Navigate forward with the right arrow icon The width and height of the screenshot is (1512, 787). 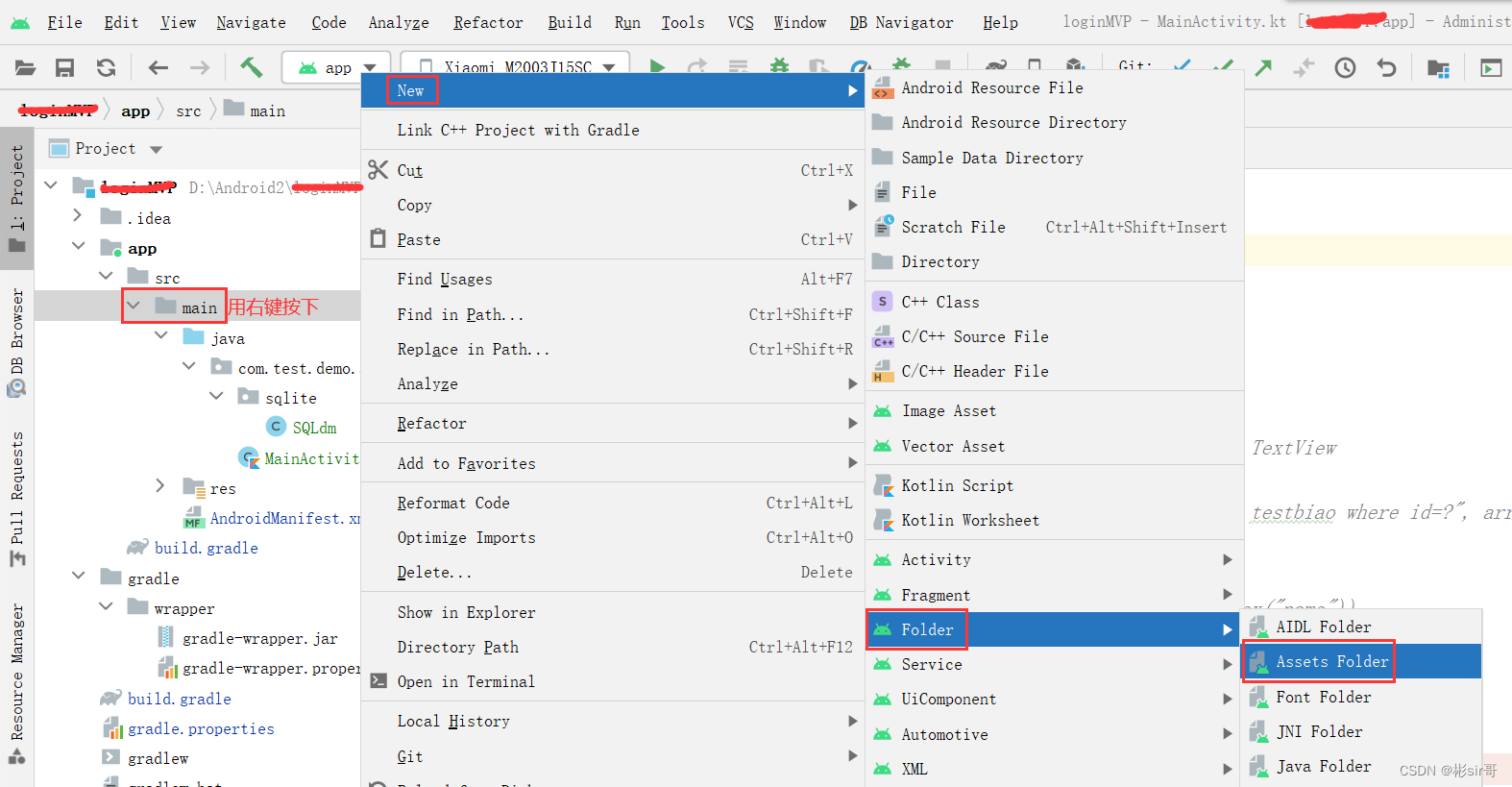[x=199, y=67]
